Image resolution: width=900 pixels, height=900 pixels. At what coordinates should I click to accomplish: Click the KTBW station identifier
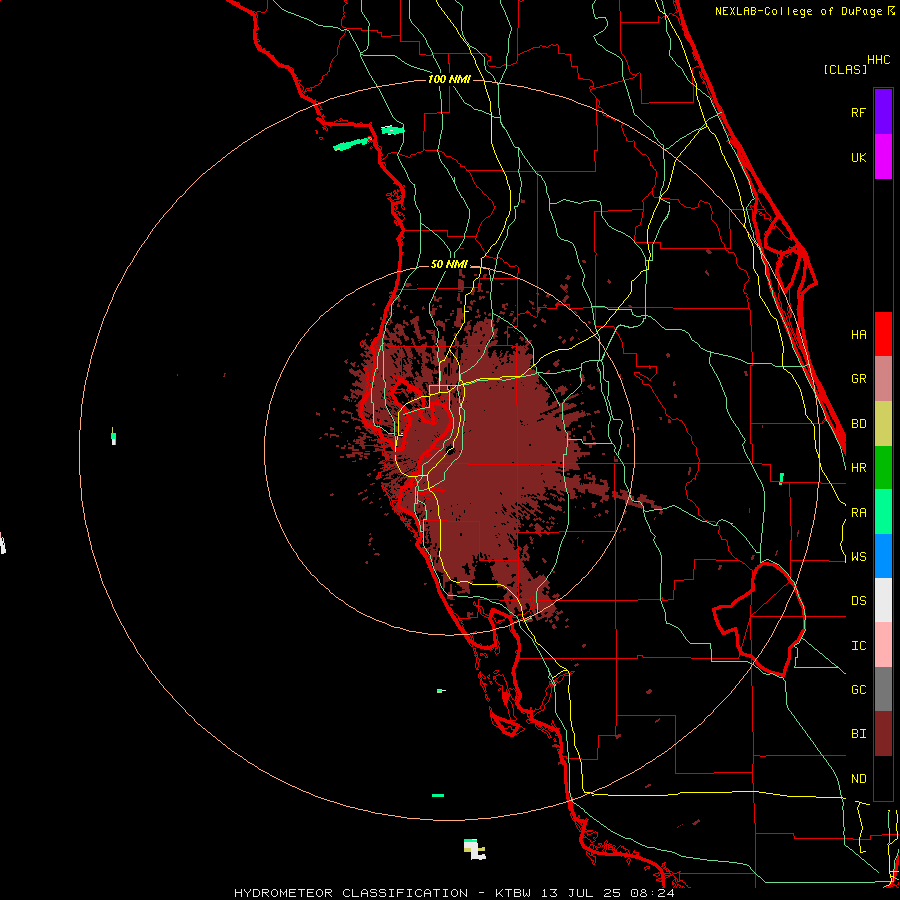[x=513, y=893]
